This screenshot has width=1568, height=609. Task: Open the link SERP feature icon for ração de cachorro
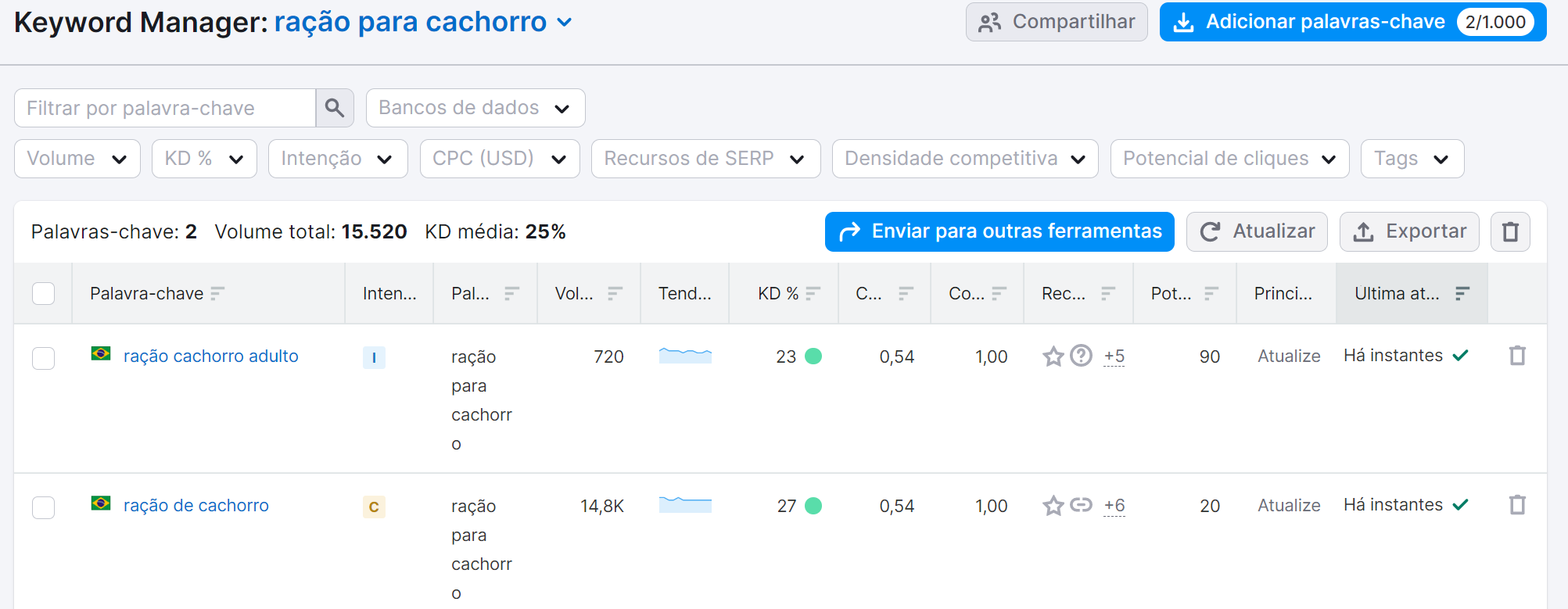(x=1081, y=505)
